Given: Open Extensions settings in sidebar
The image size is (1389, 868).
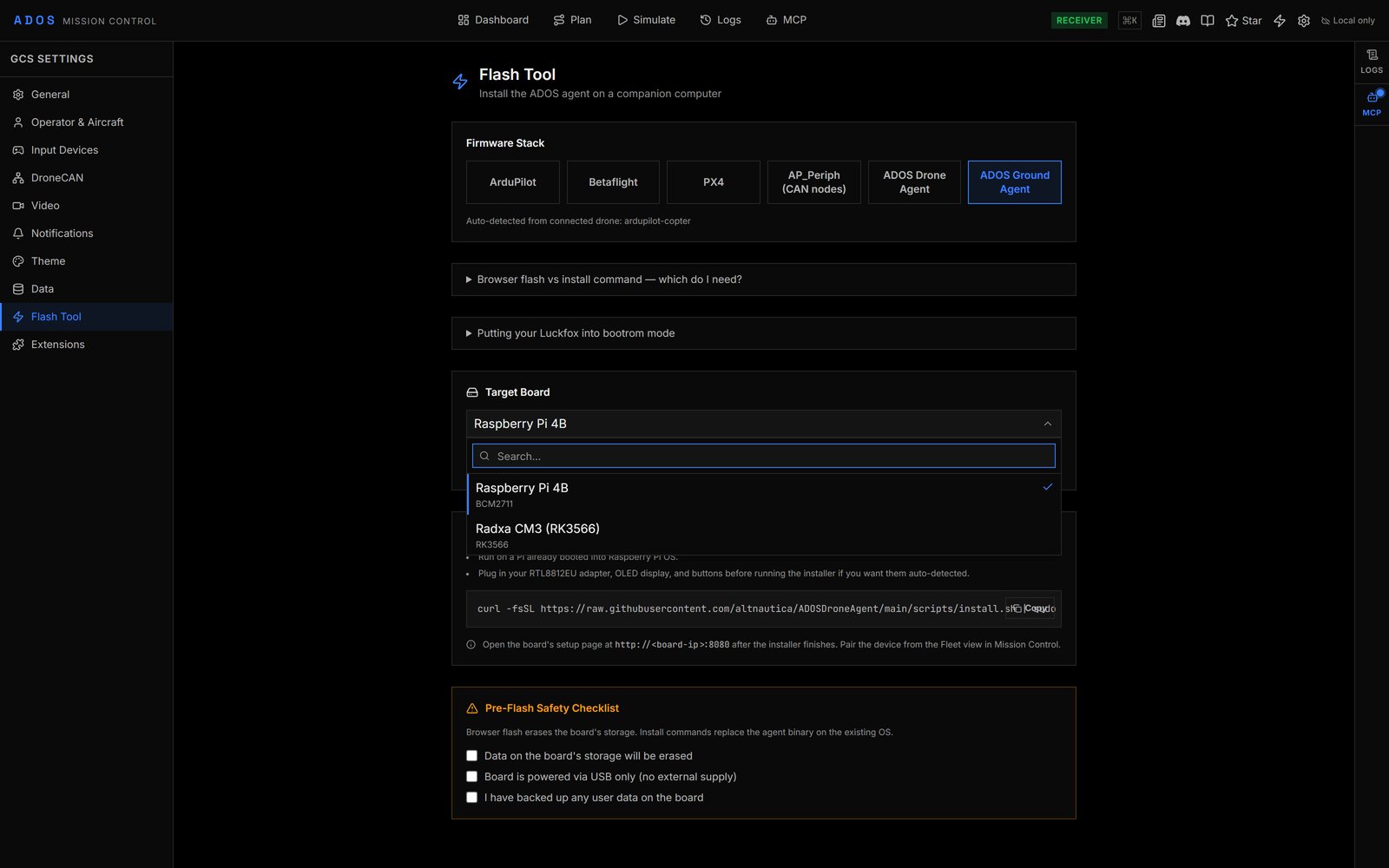Looking at the screenshot, I should (x=87, y=345).
